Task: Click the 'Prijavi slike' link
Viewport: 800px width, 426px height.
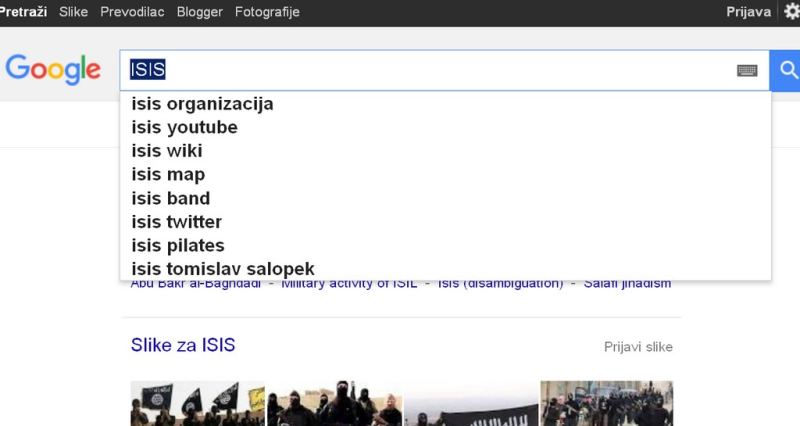Action: [x=638, y=347]
